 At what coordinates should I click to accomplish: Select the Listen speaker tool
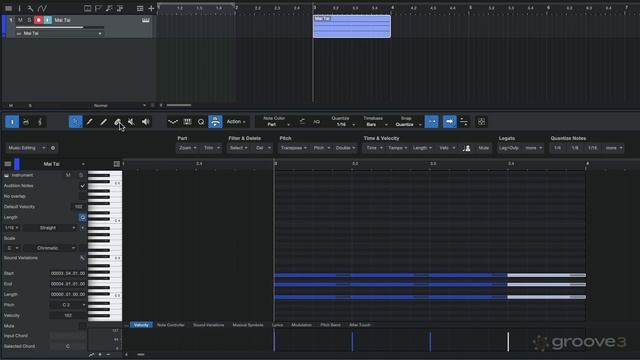(145, 122)
